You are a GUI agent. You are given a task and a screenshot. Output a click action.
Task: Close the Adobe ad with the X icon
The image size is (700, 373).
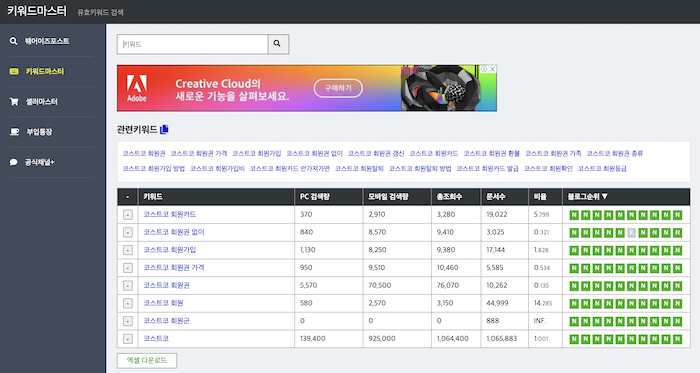point(492,69)
